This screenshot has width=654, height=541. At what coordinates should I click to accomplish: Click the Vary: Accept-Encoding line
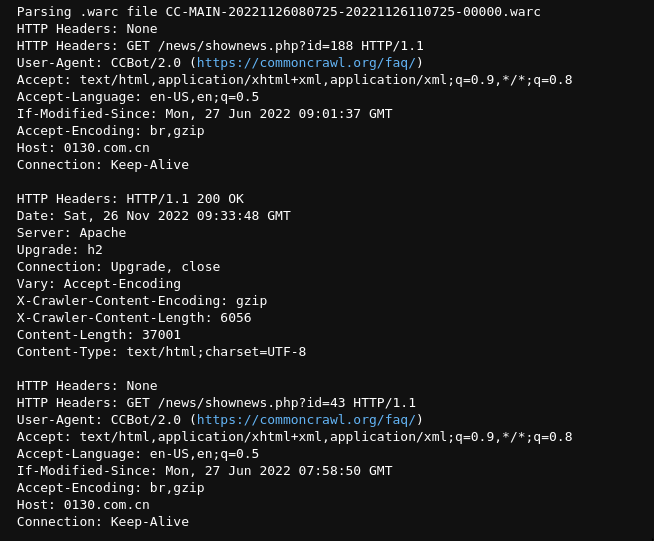[99, 284]
